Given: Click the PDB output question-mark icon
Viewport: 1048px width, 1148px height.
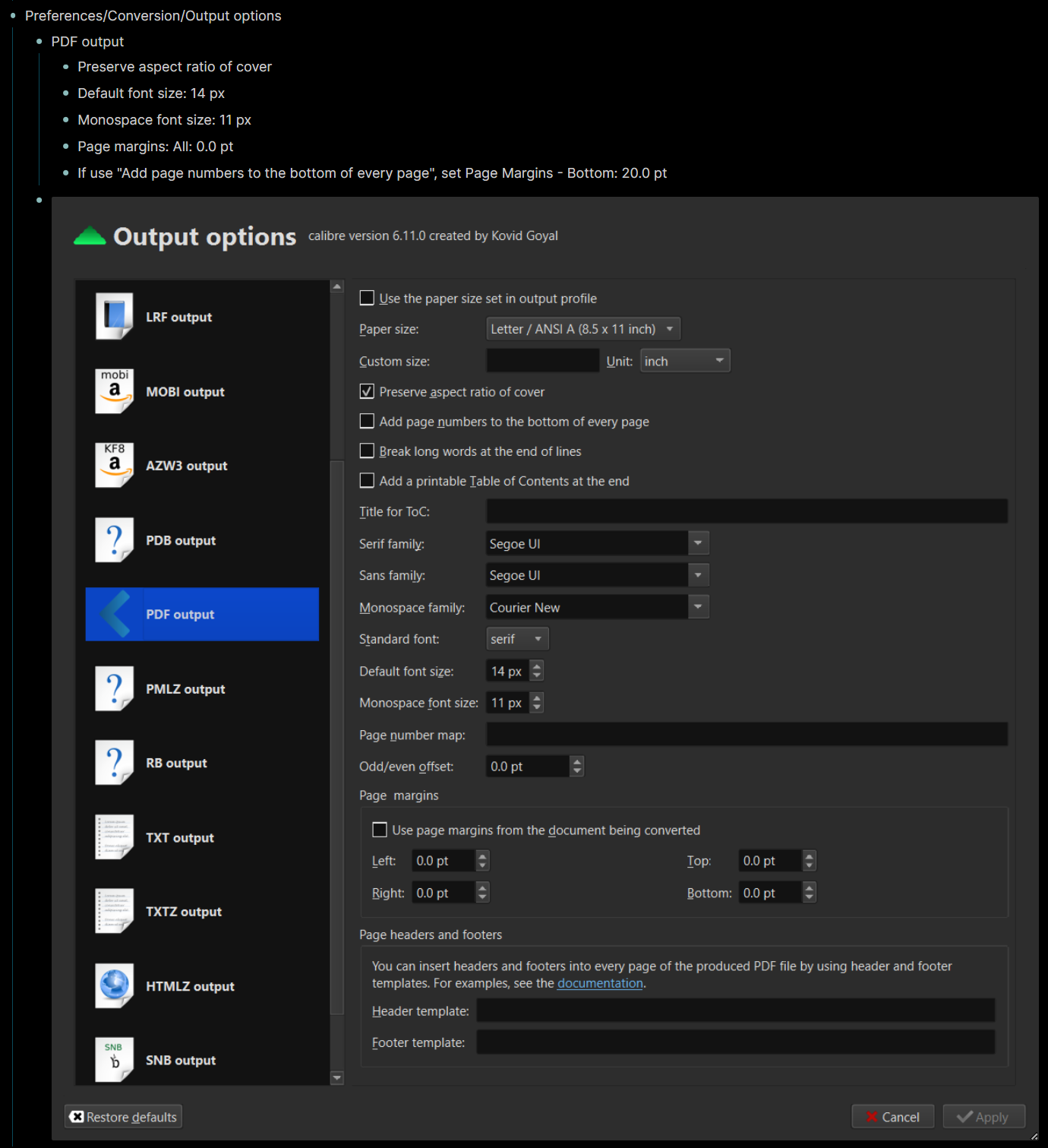Looking at the screenshot, I should click(114, 539).
